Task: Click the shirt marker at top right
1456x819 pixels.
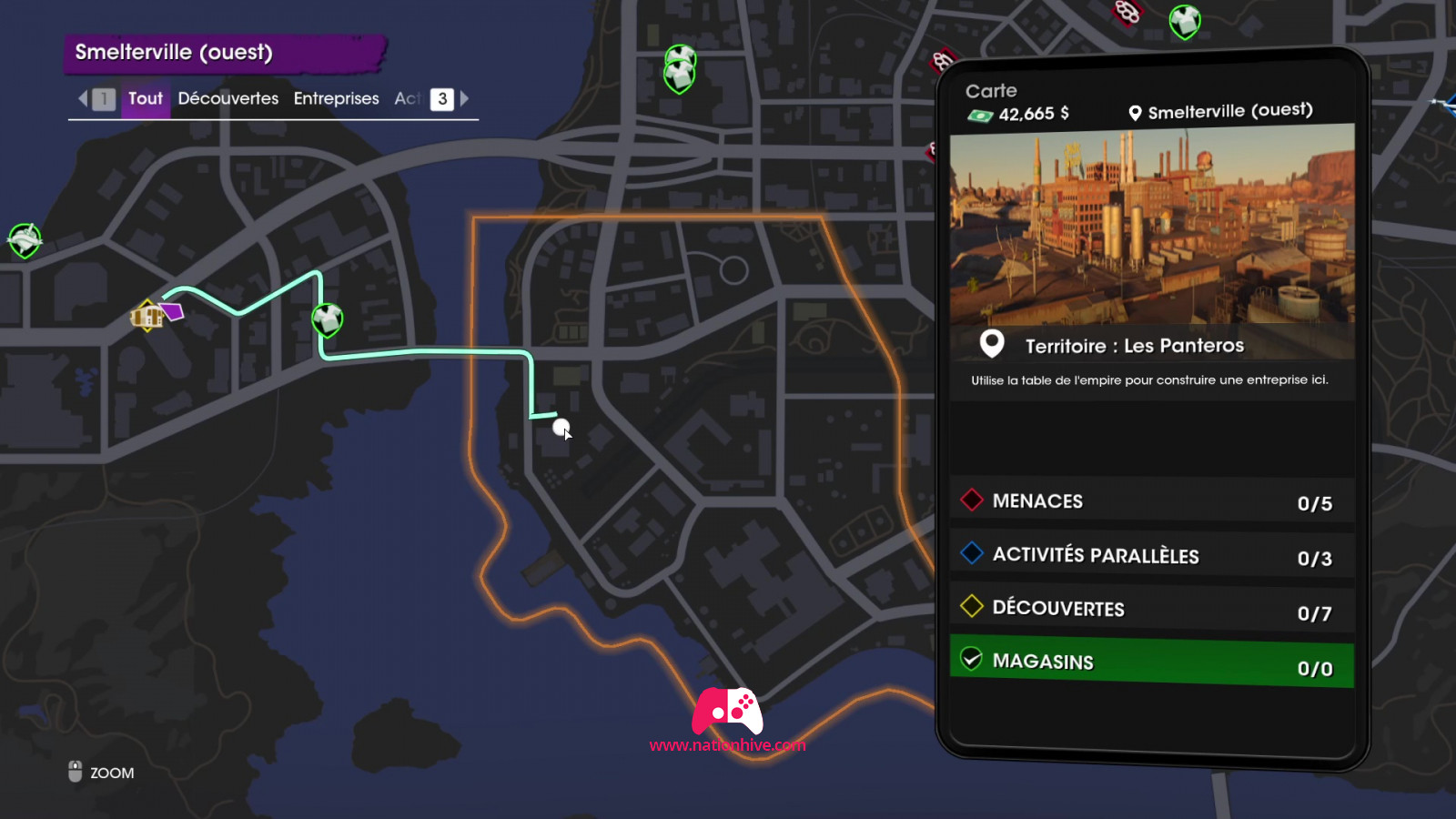Action: point(1185,22)
